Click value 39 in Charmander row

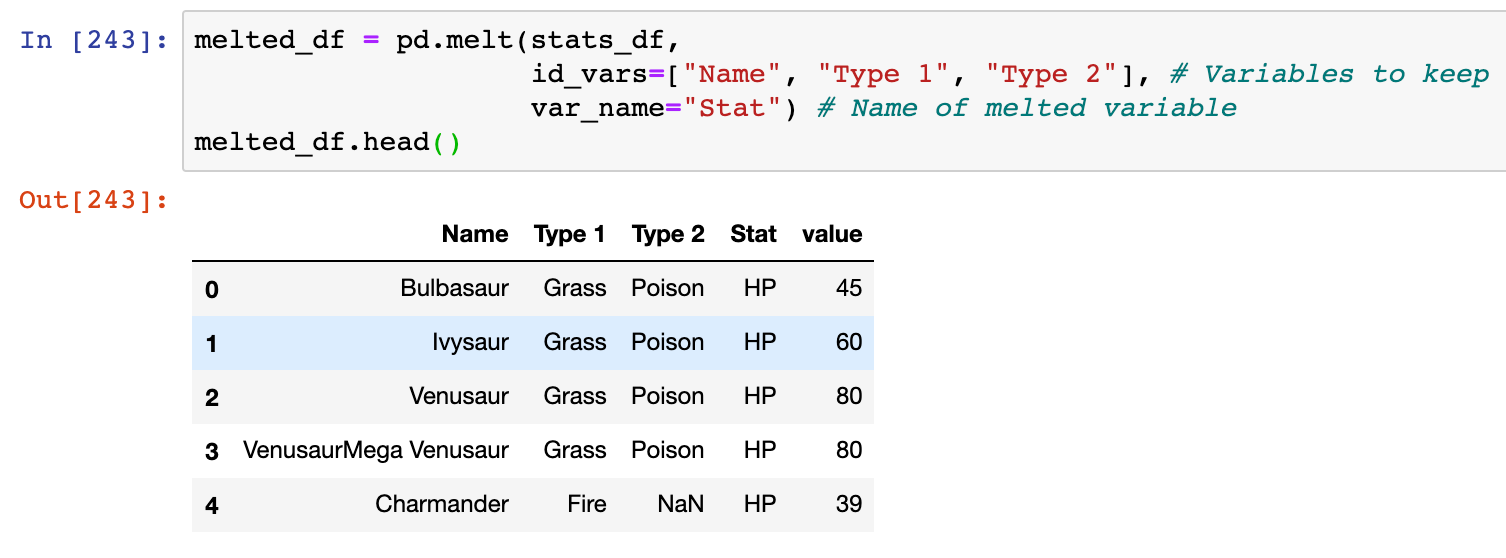point(849,504)
